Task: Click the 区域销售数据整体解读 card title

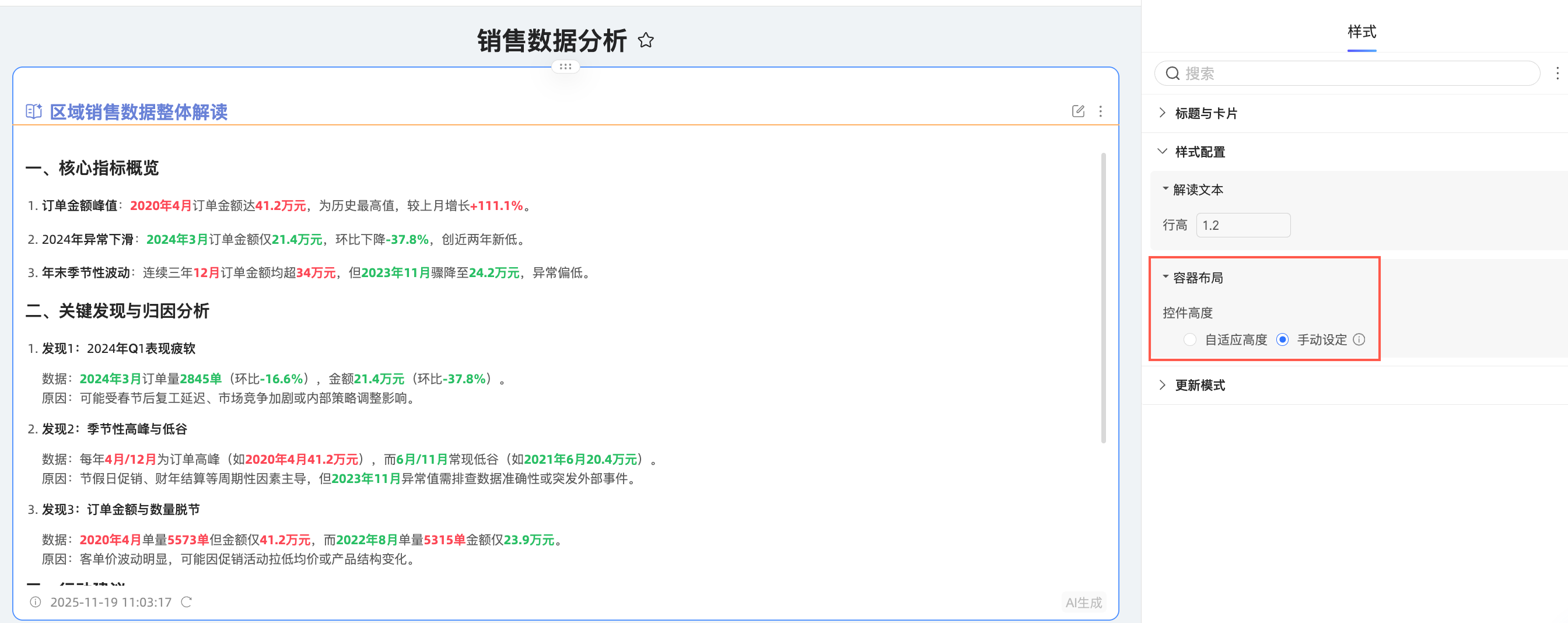Action: (x=138, y=112)
